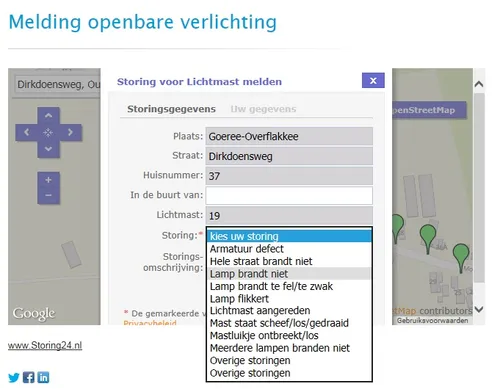Screen dimensions: 500x389
Task: Click the 'In de buurt van' field
Action: point(289,195)
